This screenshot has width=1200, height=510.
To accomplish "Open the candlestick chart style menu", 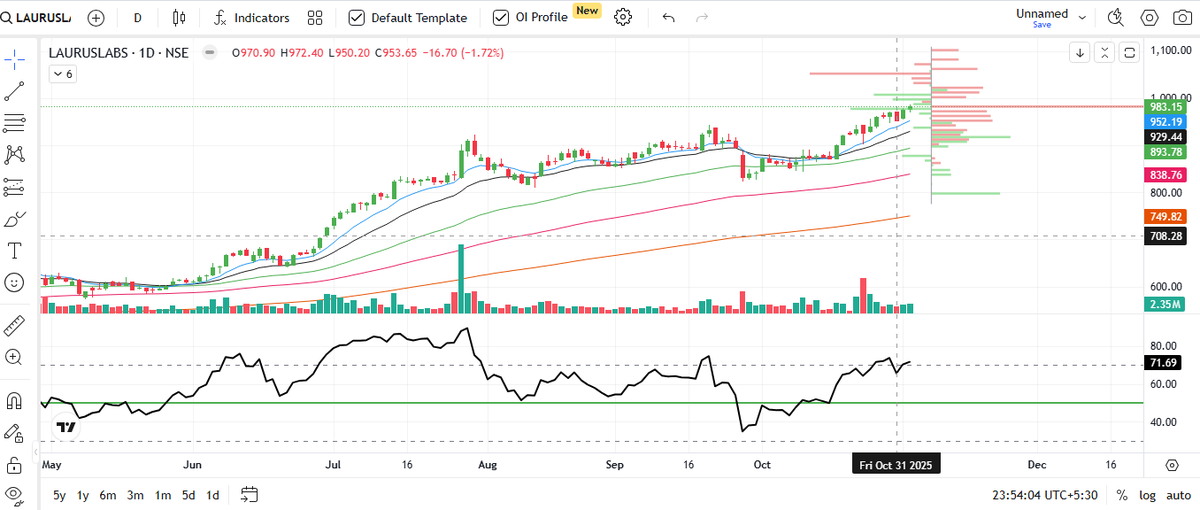I will point(180,18).
